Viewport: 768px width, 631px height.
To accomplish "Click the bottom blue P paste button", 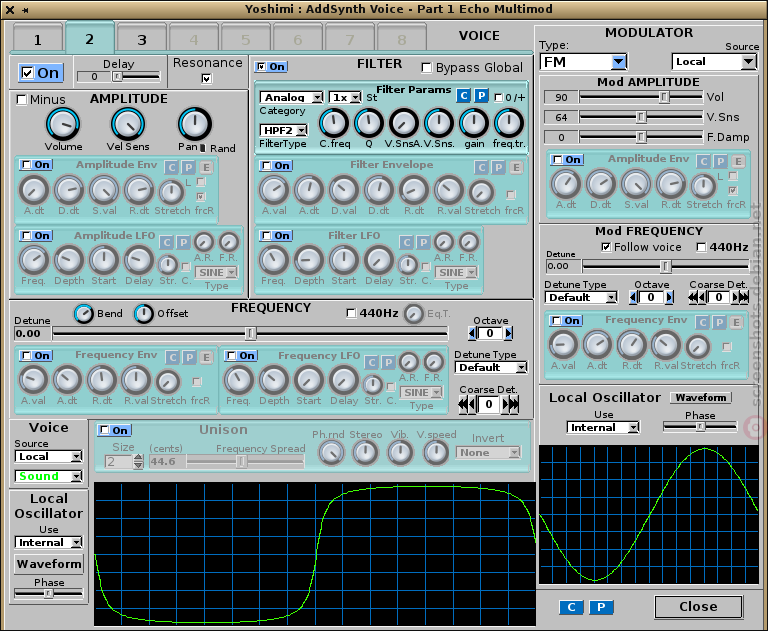I will [601, 607].
